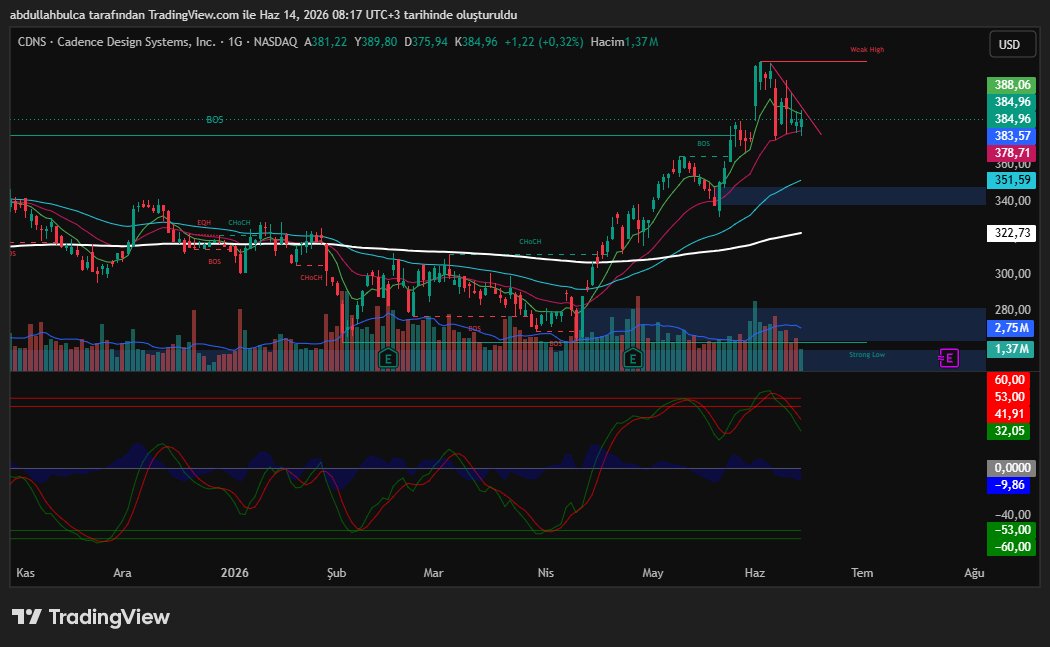Click the Mar label on time axis

point(433,573)
